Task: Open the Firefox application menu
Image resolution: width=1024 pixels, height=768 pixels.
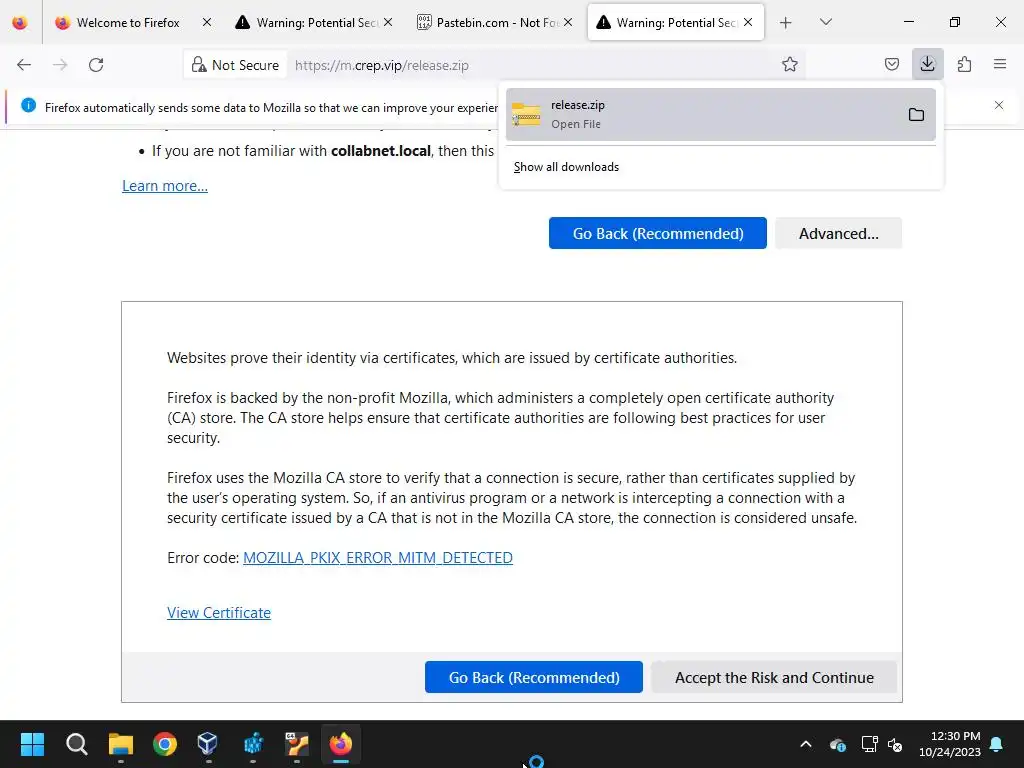Action: (1000, 65)
